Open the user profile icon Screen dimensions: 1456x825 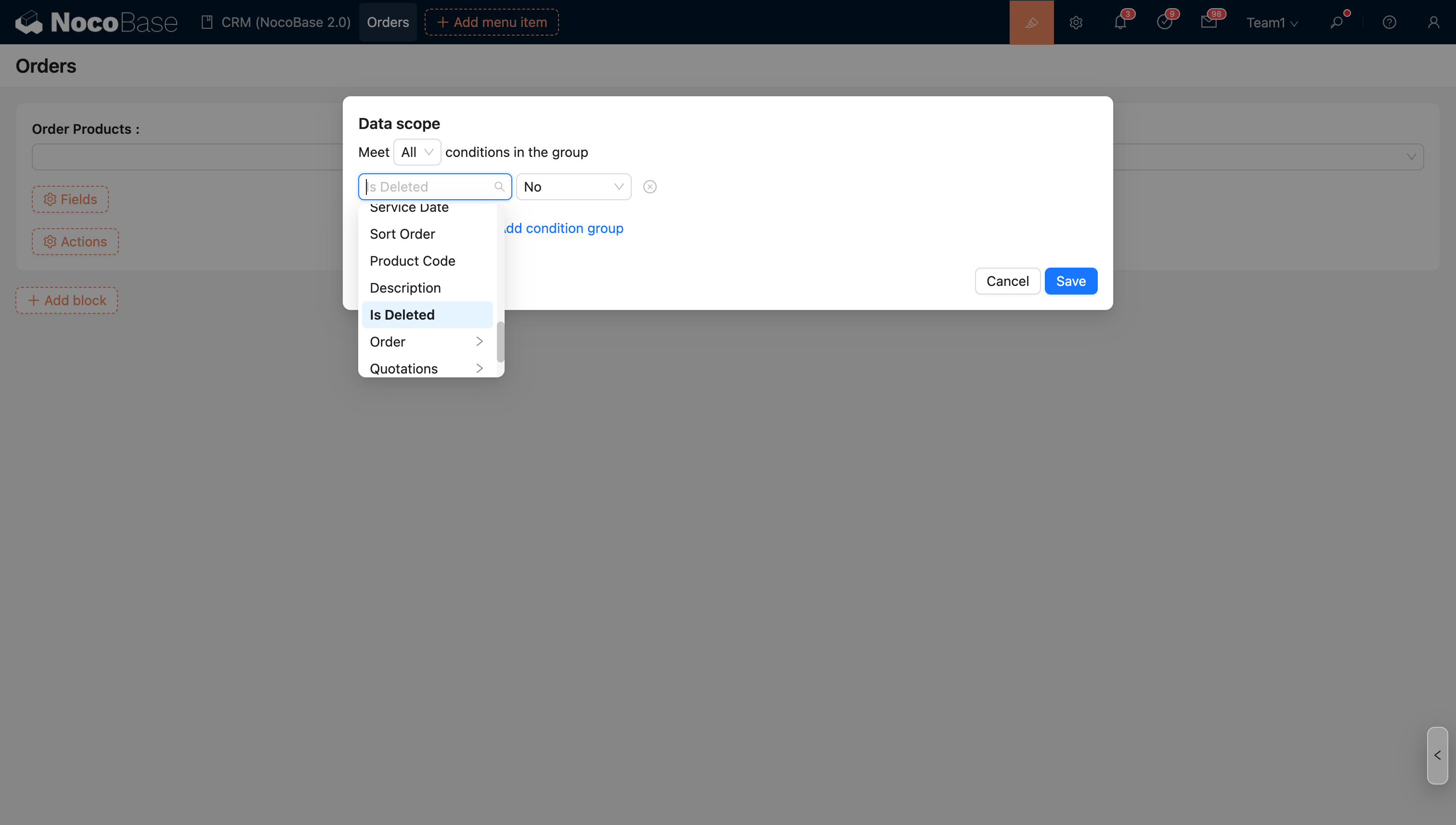[x=1433, y=23]
